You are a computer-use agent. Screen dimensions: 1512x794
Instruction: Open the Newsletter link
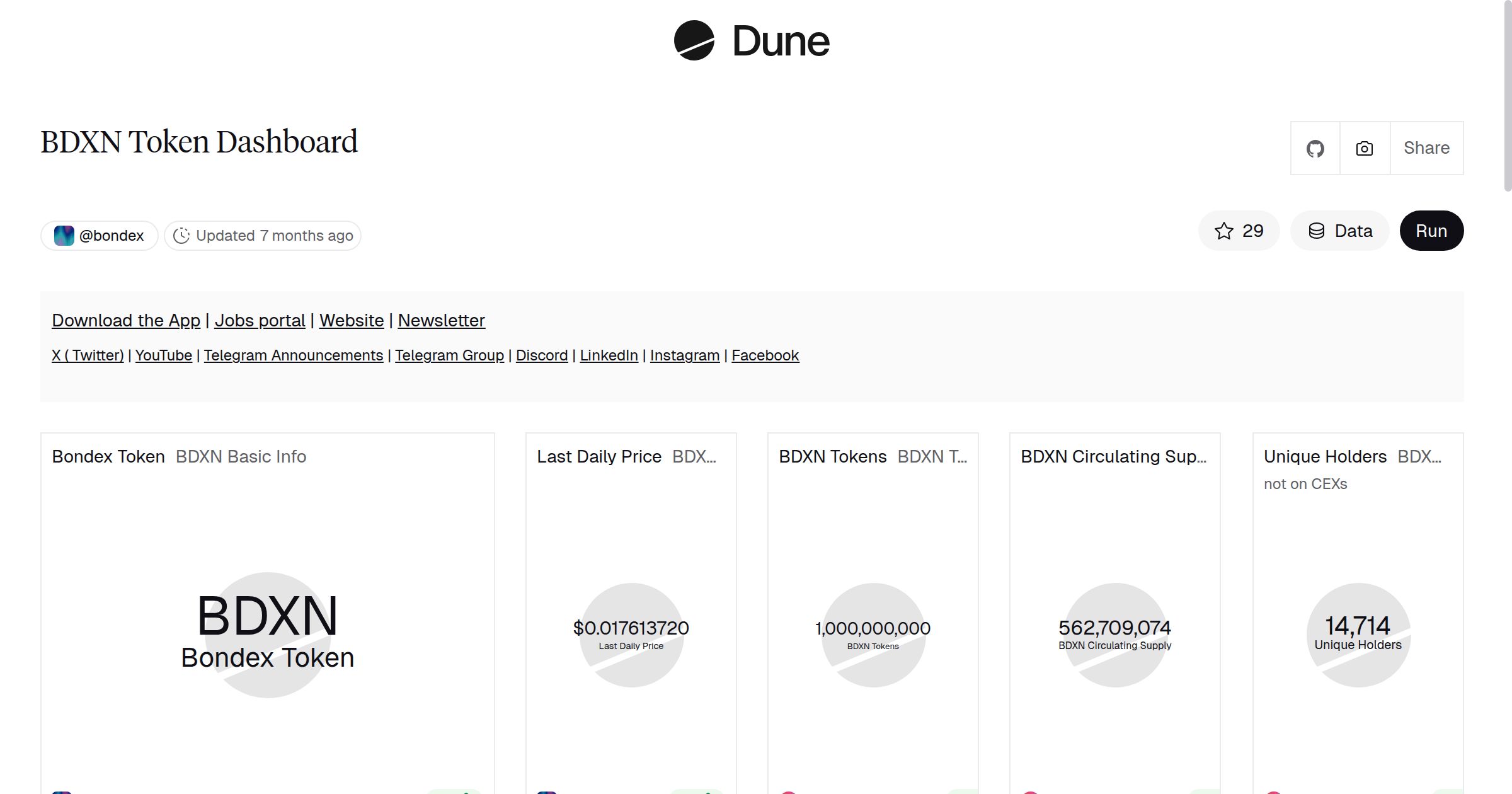click(x=441, y=321)
